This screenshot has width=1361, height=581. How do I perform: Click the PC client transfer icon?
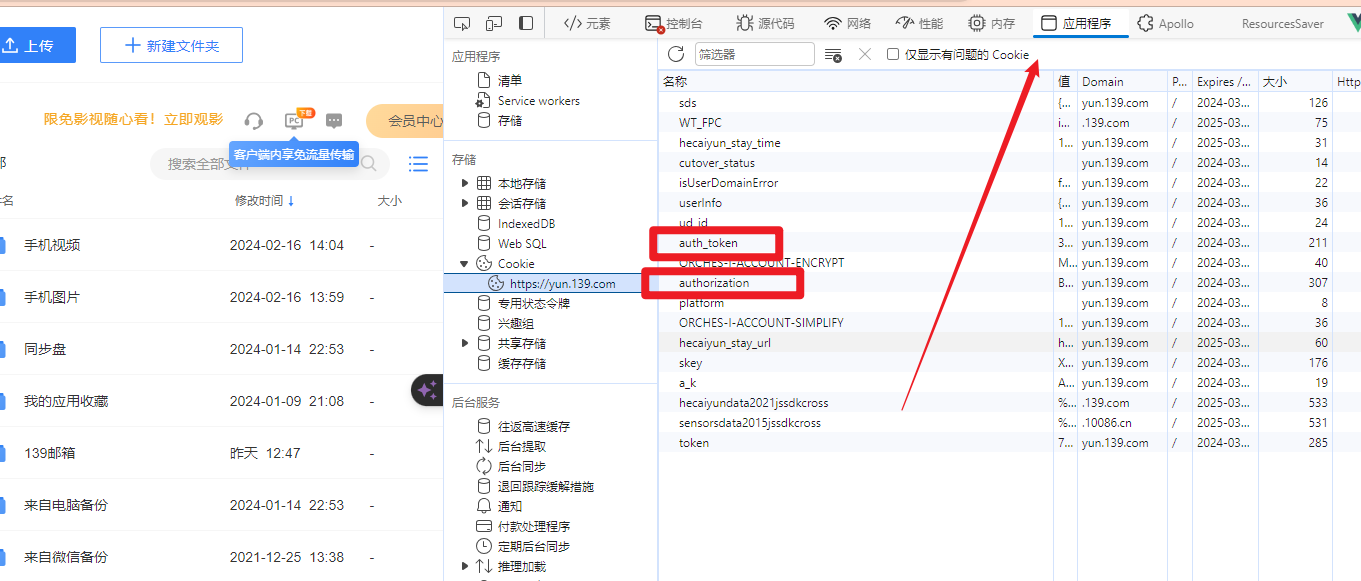click(x=293, y=120)
